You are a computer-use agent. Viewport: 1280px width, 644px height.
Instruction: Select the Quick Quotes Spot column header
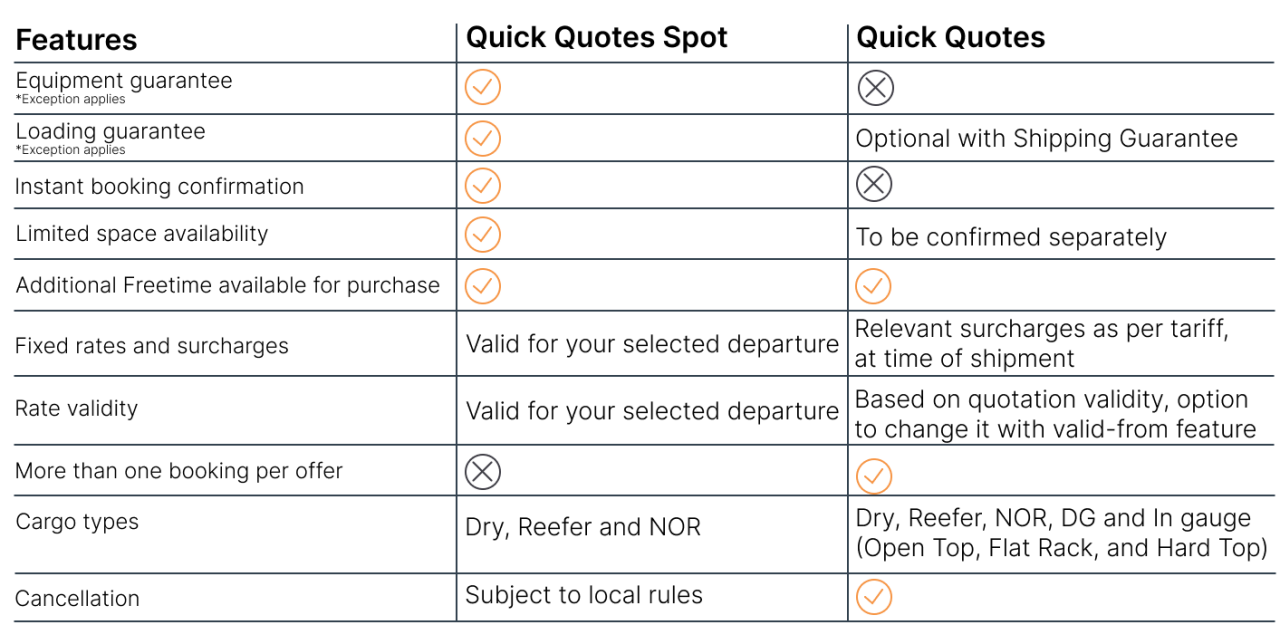pyautogui.click(x=597, y=38)
